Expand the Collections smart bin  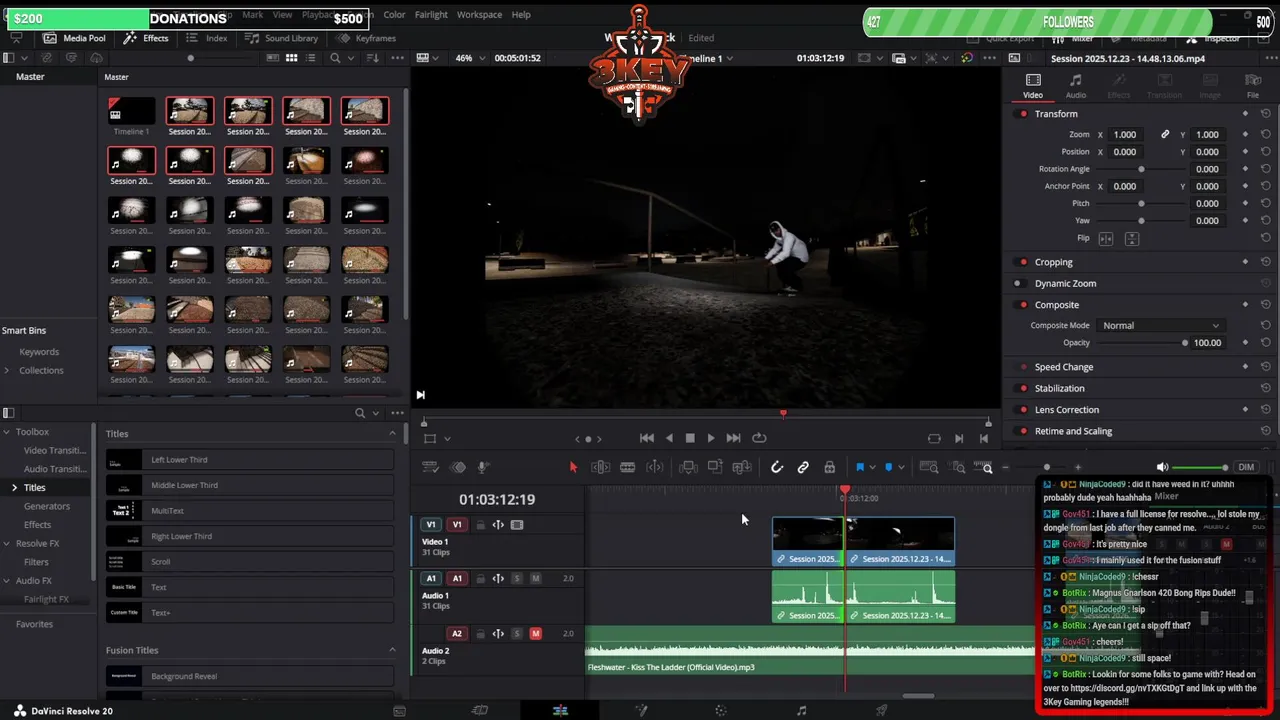7,370
